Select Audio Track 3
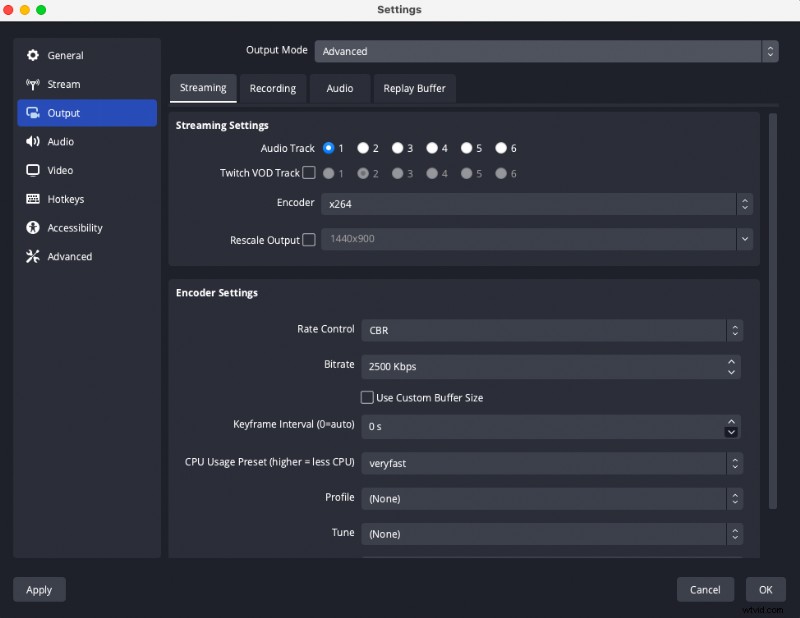Image resolution: width=800 pixels, height=618 pixels. (x=398, y=147)
